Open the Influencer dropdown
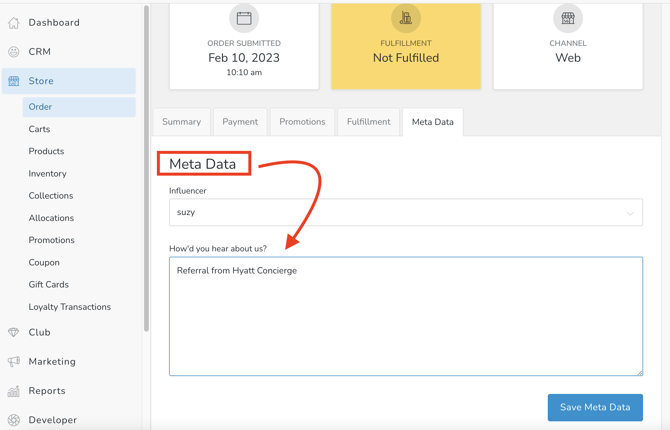This screenshot has width=670, height=430. (405, 212)
